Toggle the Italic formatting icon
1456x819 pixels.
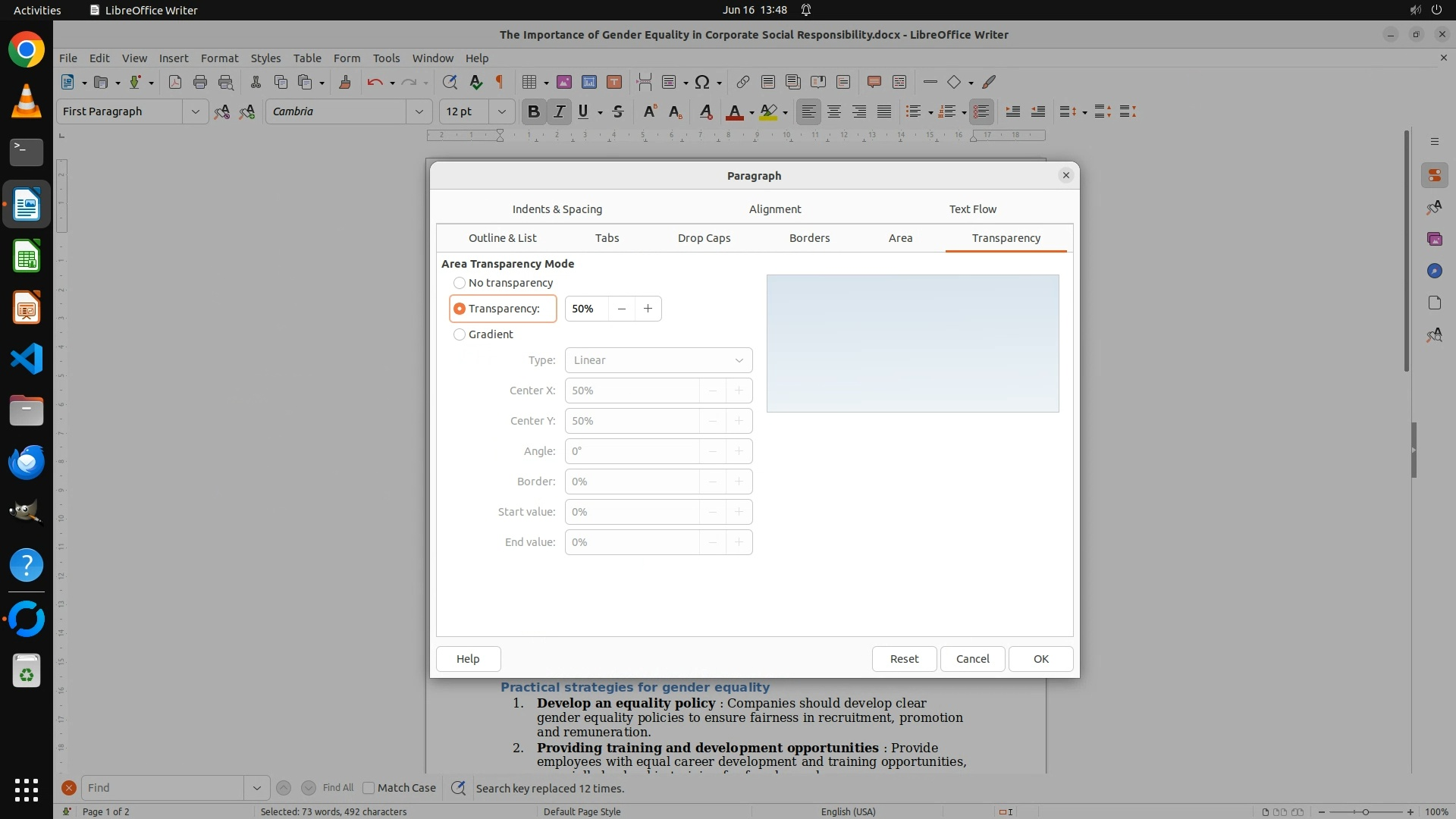click(x=559, y=111)
